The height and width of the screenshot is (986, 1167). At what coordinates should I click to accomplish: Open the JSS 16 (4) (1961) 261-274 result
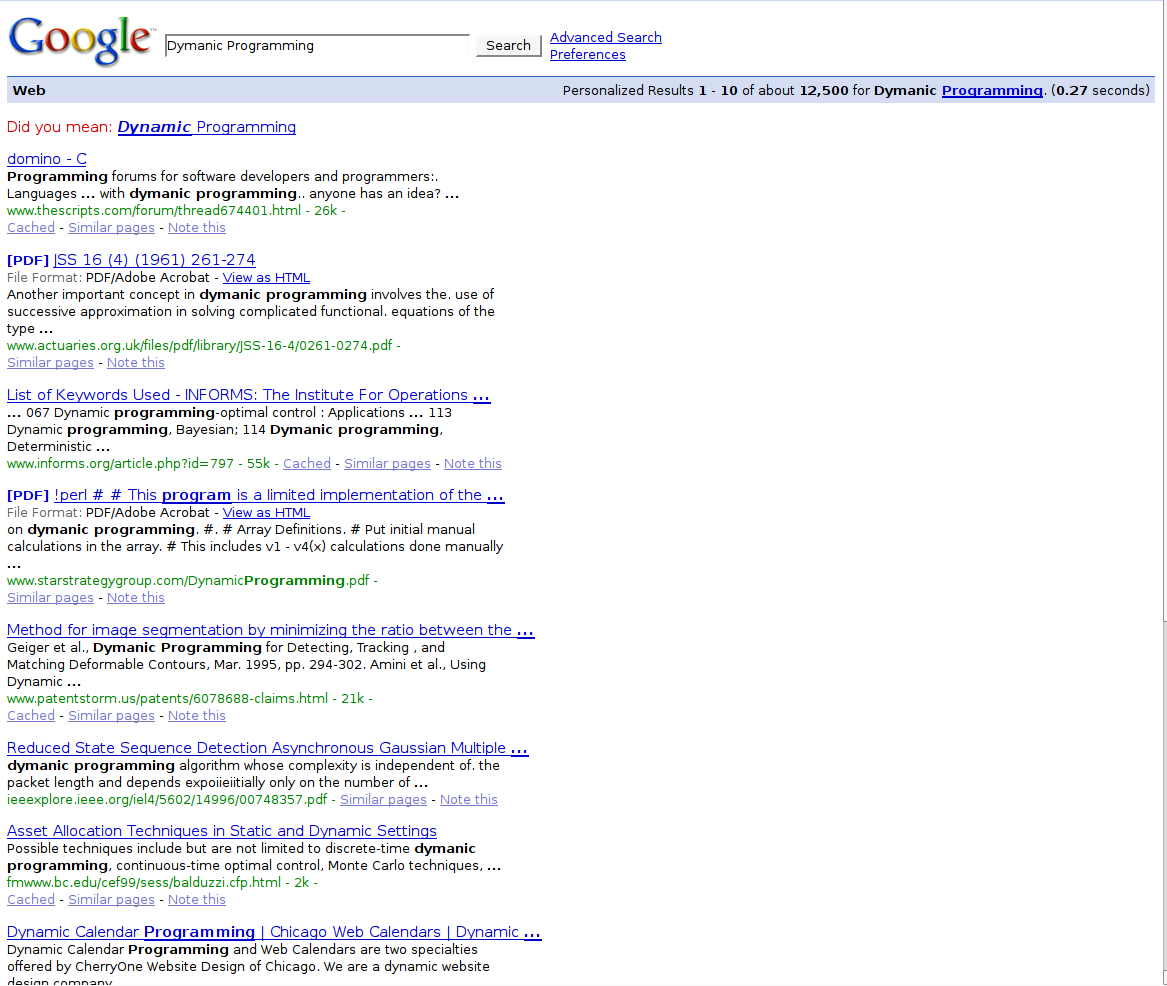point(155,260)
